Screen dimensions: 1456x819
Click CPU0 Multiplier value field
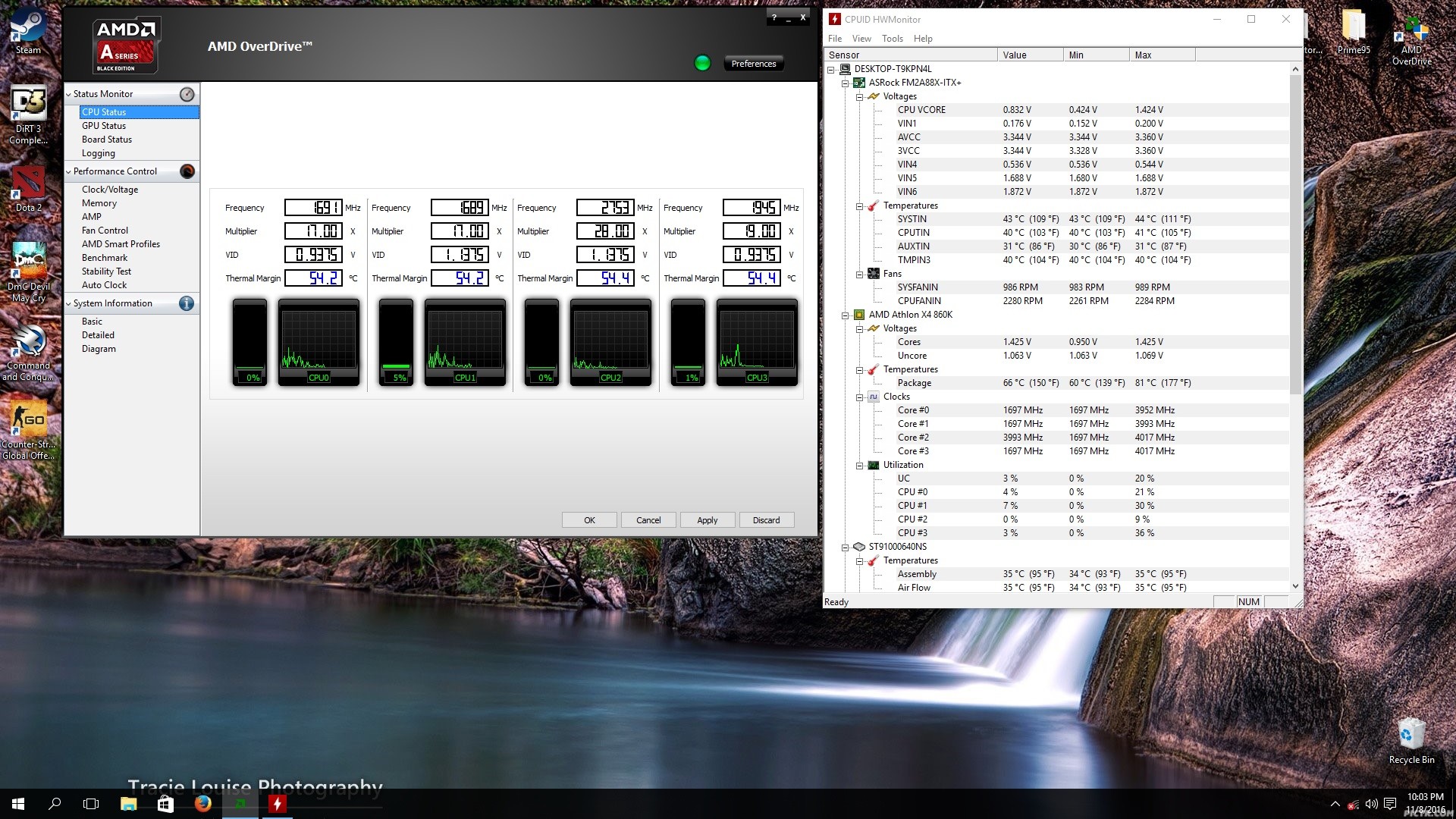(313, 231)
